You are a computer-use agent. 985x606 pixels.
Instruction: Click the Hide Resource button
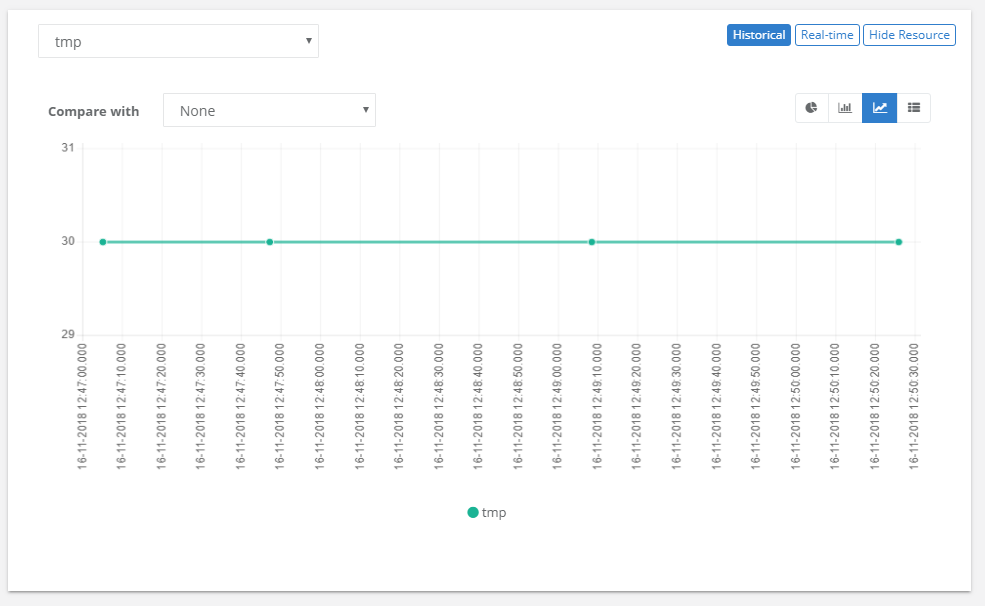click(909, 35)
